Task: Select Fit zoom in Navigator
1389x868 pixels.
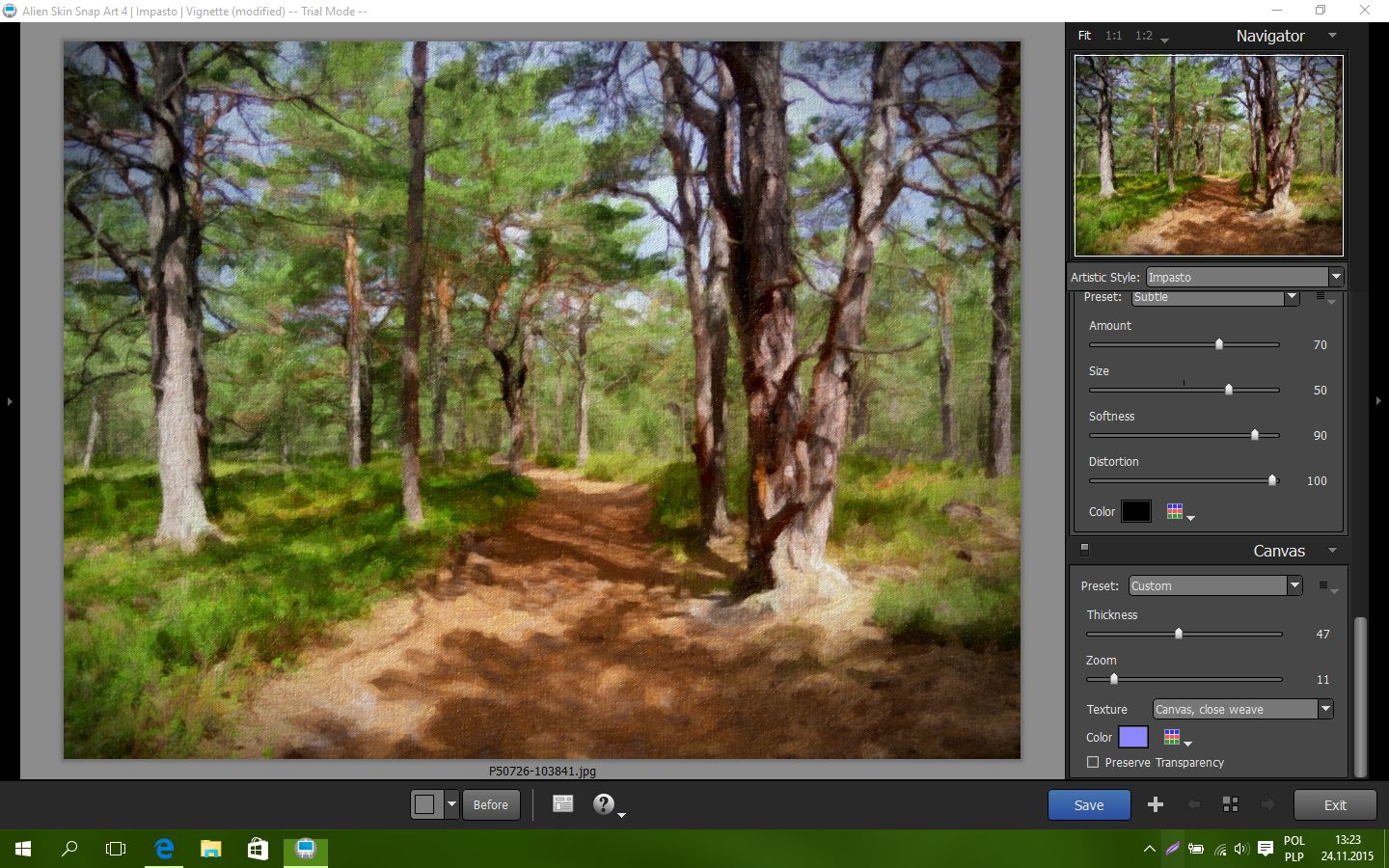Action: (x=1084, y=36)
